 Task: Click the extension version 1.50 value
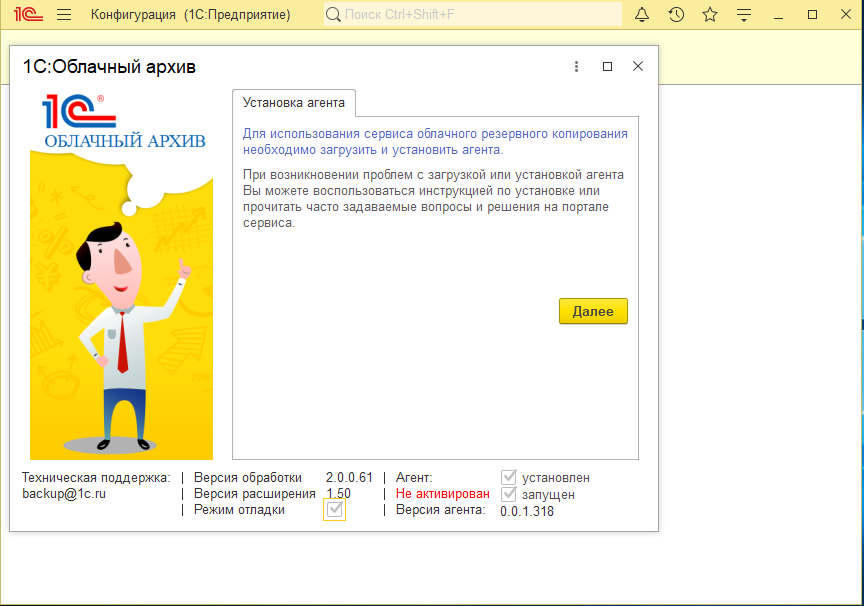[x=338, y=494]
